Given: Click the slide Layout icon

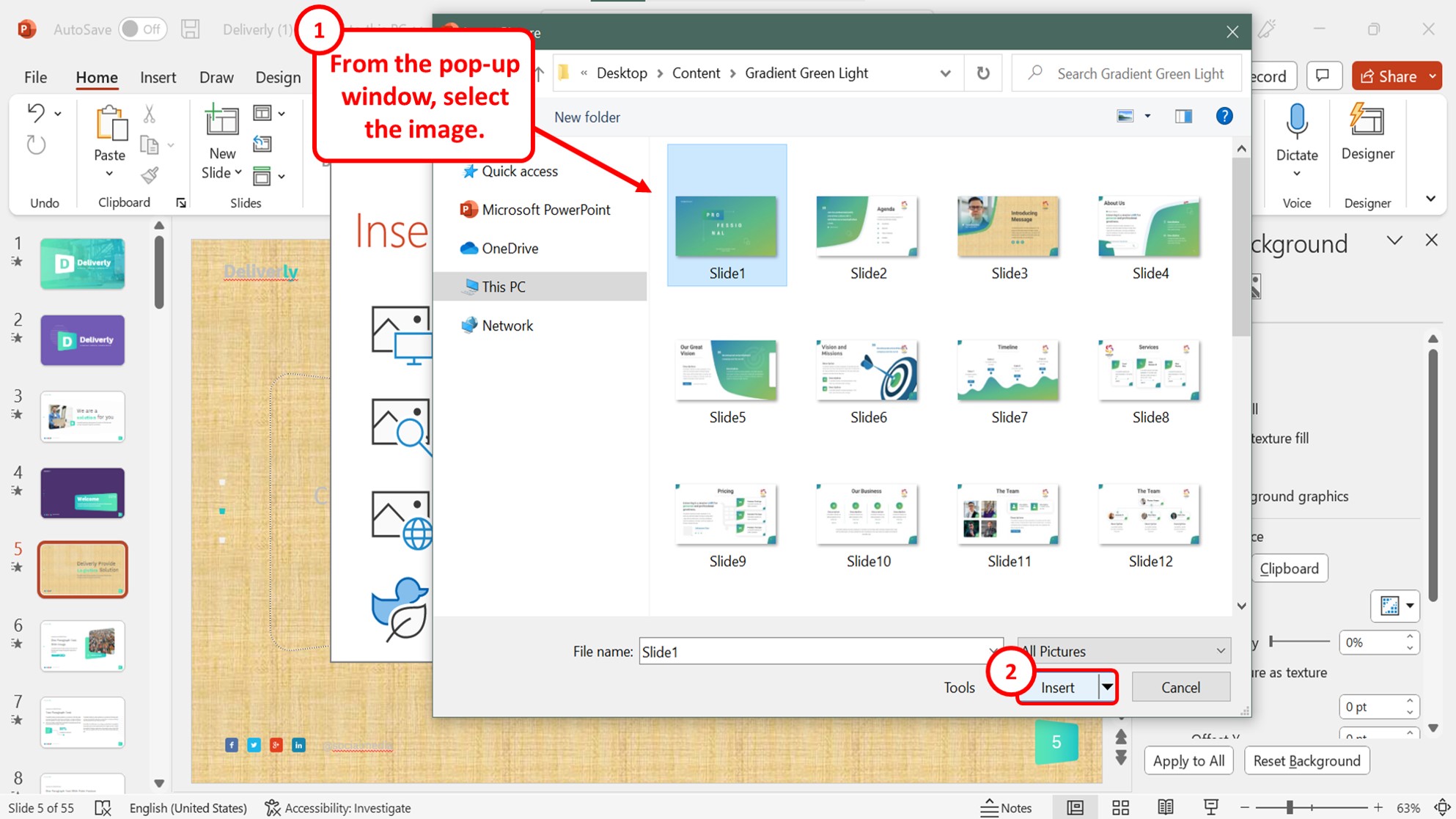Looking at the screenshot, I should coord(262,113).
